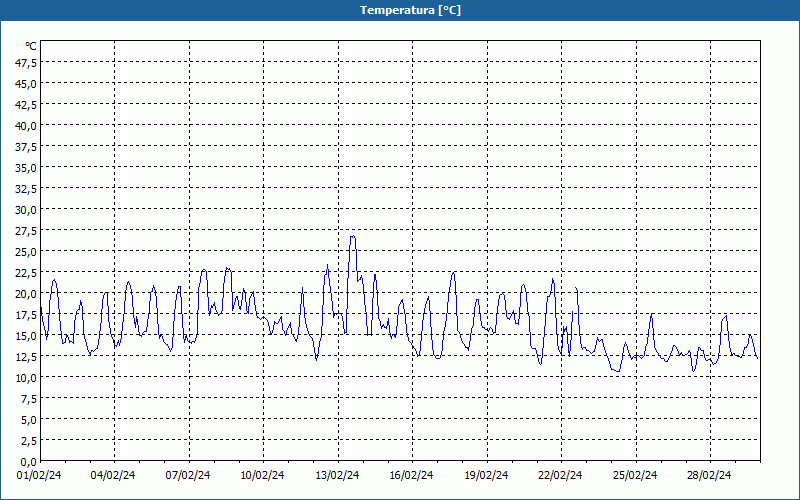Select the 35,0 y-axis label
The width and height of the screenshot is (800, 500).
[x=27, y=168]
